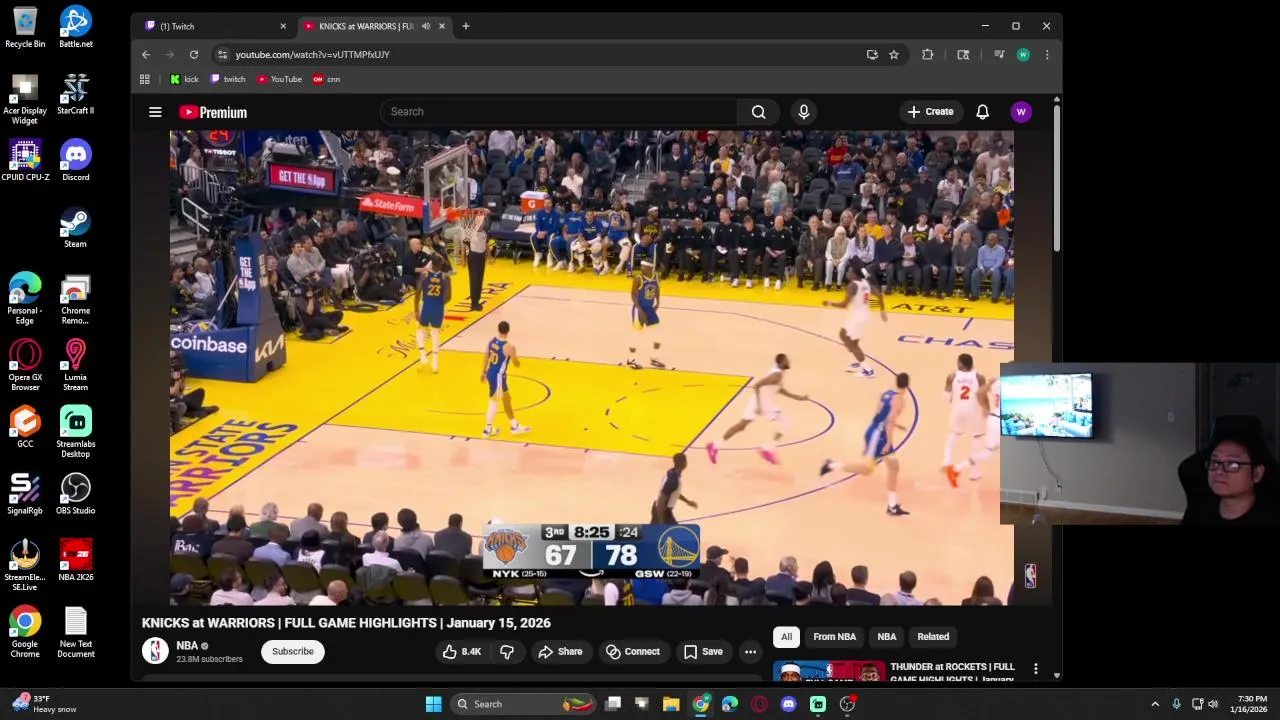Image resolution: width=1280 pixels, height=720 pixels.
Task: Open THUNDER at ROCKETS video thumbnail
Action: pos(829,671)
